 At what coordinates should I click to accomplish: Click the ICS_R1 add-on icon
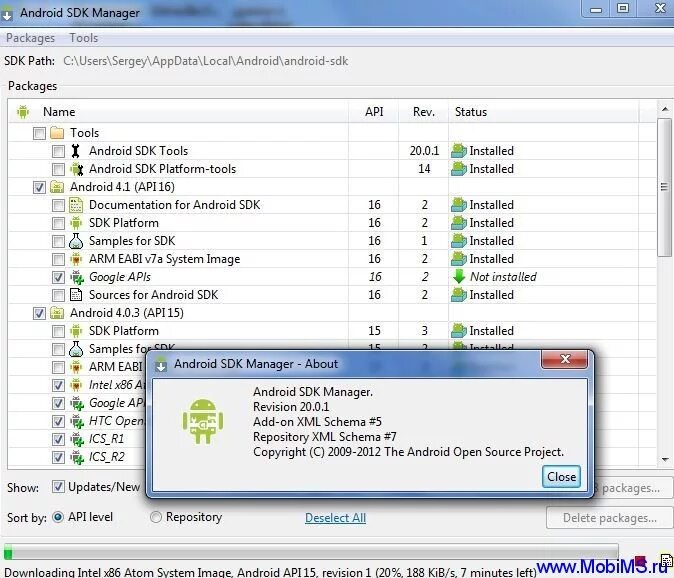click(77, 439)
